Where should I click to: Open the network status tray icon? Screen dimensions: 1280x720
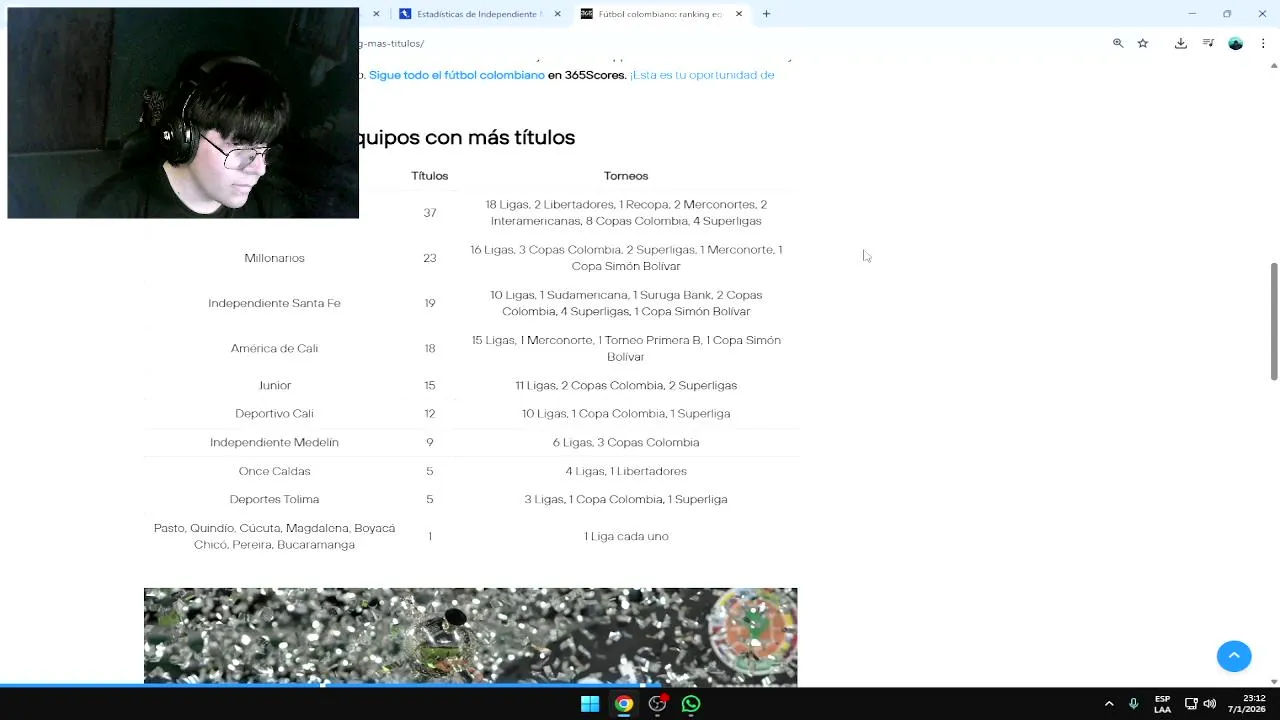tap(1191, 704)
